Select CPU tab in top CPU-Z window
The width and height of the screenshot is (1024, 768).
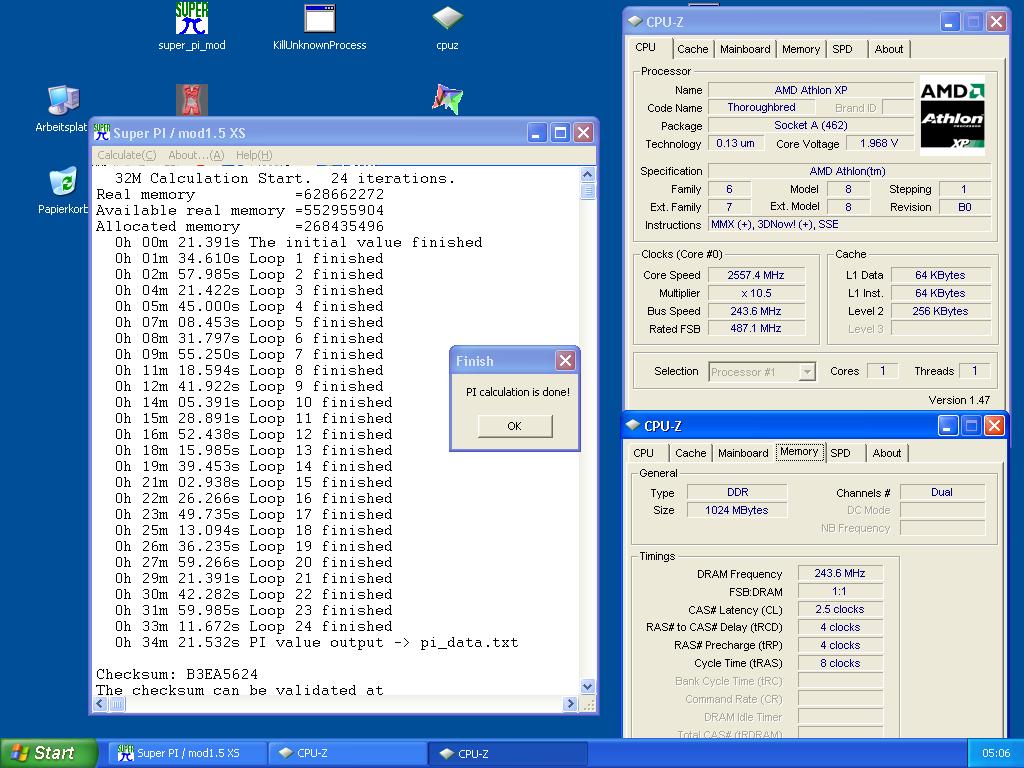645,47
